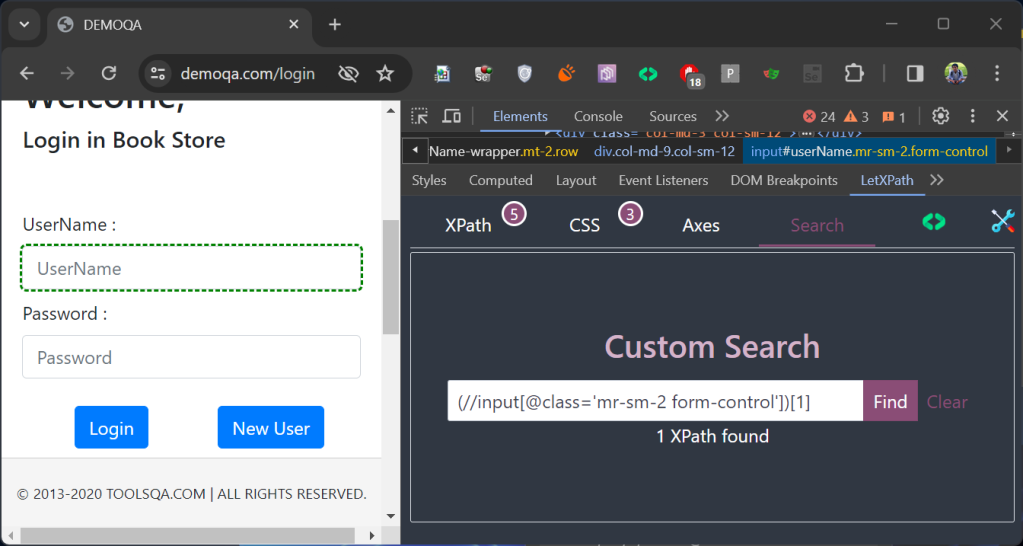1023x546 pixels.
Task: Bookmark this page with the star icon
Action: tap(385, 73)
